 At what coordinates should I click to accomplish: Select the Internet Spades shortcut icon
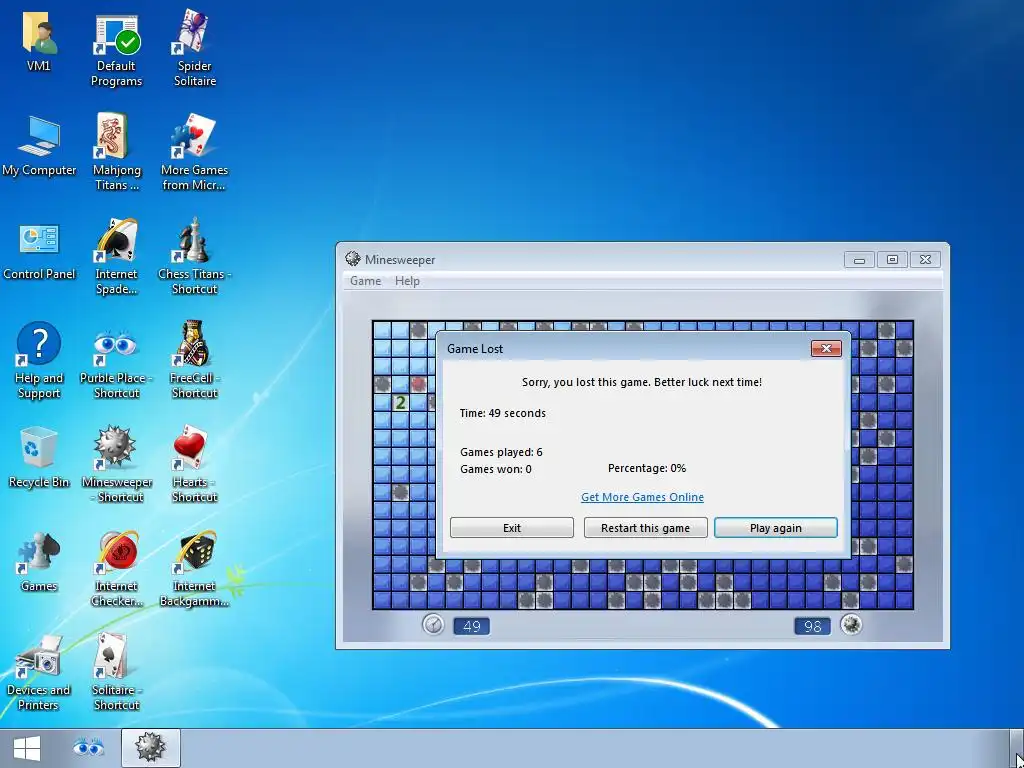pyautogui.click(x=116, y=257)
